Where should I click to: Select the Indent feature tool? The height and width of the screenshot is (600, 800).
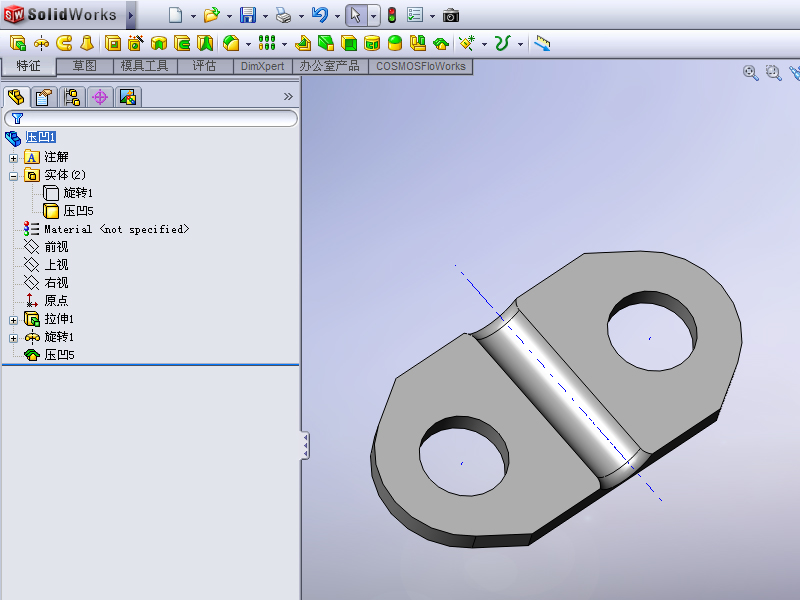tap(441, 44)
